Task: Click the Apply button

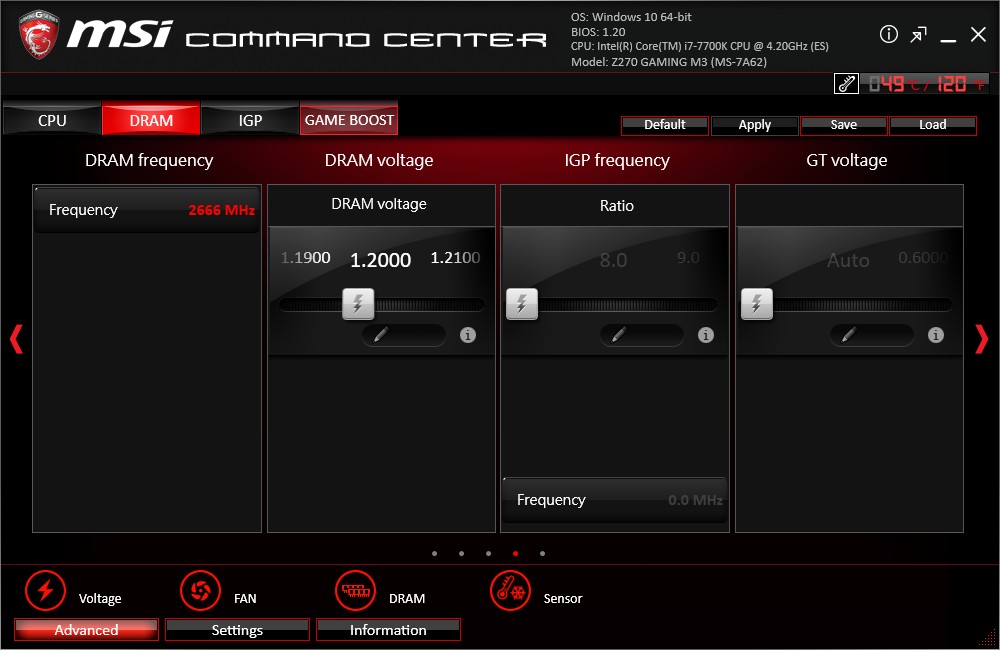Action: click(x=754, y=125)
